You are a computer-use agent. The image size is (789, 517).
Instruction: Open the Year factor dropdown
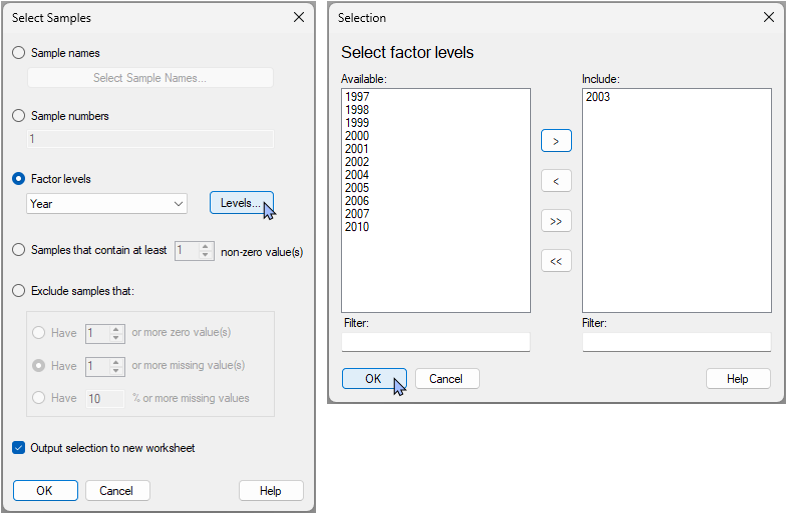(107, 204)
